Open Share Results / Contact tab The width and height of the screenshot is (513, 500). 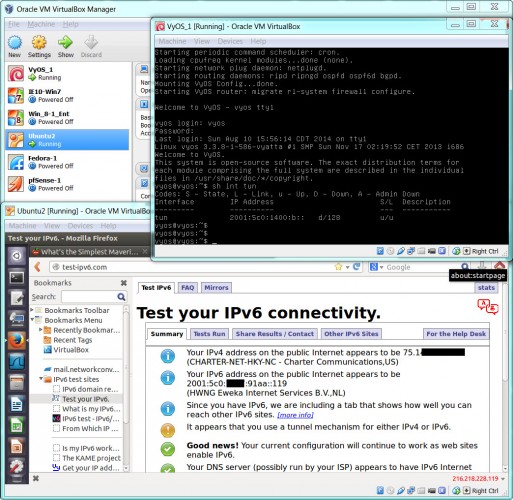275,334
